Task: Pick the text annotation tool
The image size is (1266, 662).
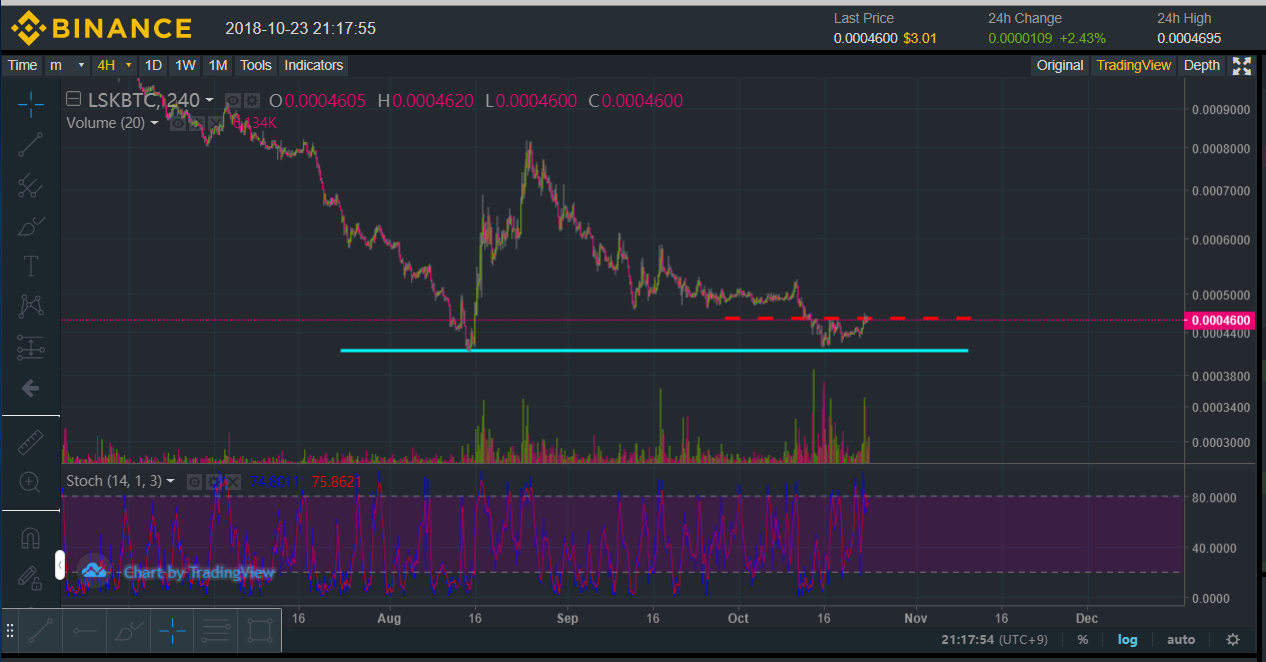Action: 31,265
